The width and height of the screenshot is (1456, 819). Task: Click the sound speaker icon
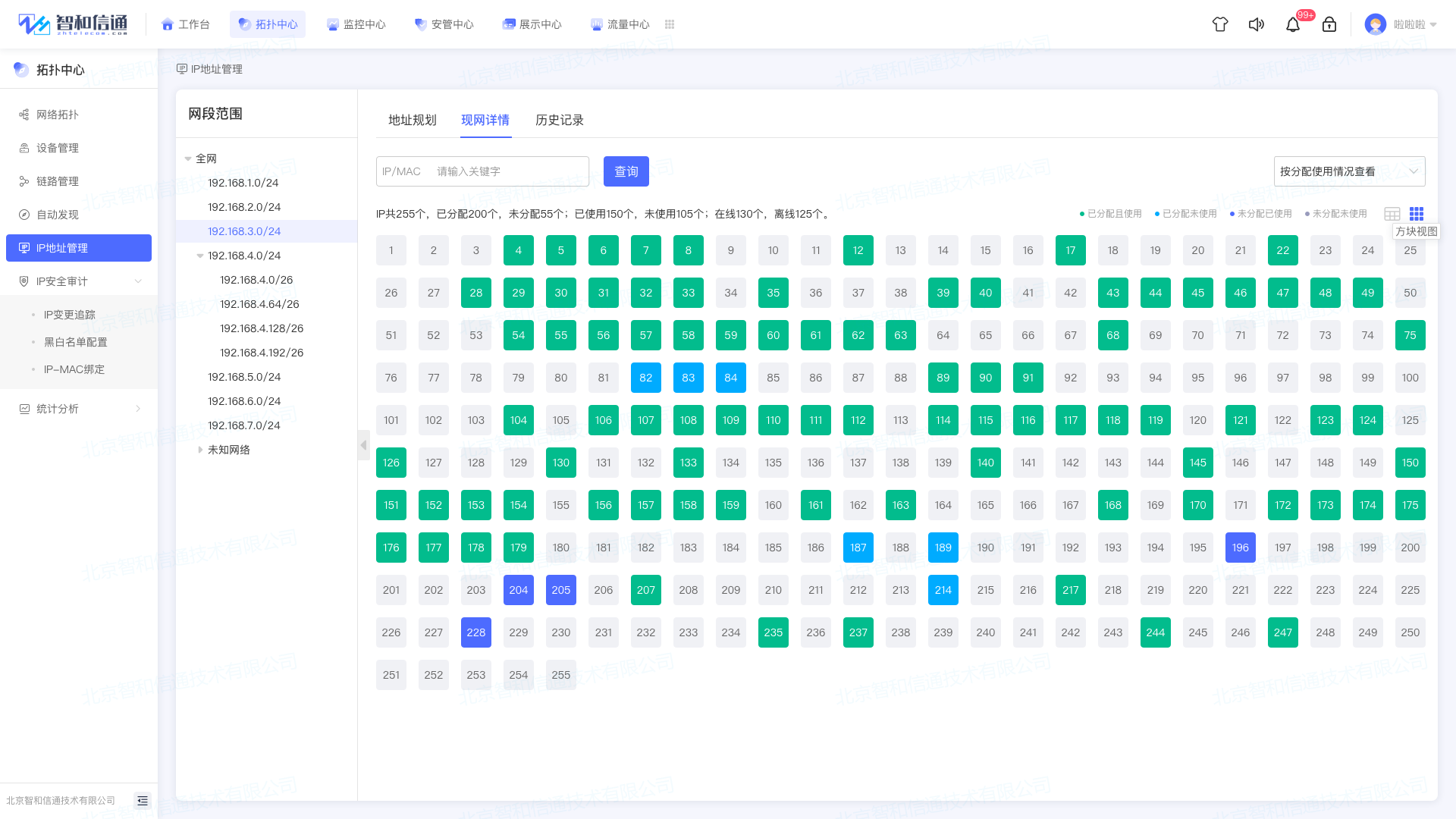1257,24
